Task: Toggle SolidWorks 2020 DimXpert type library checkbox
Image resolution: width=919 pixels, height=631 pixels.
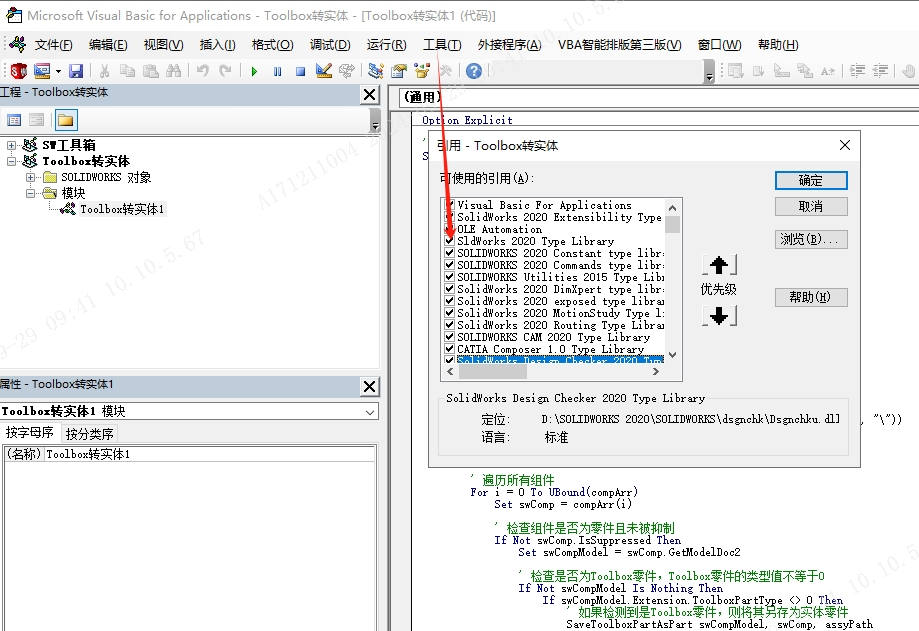Action: pyautogui.click(x=450, y=289)
